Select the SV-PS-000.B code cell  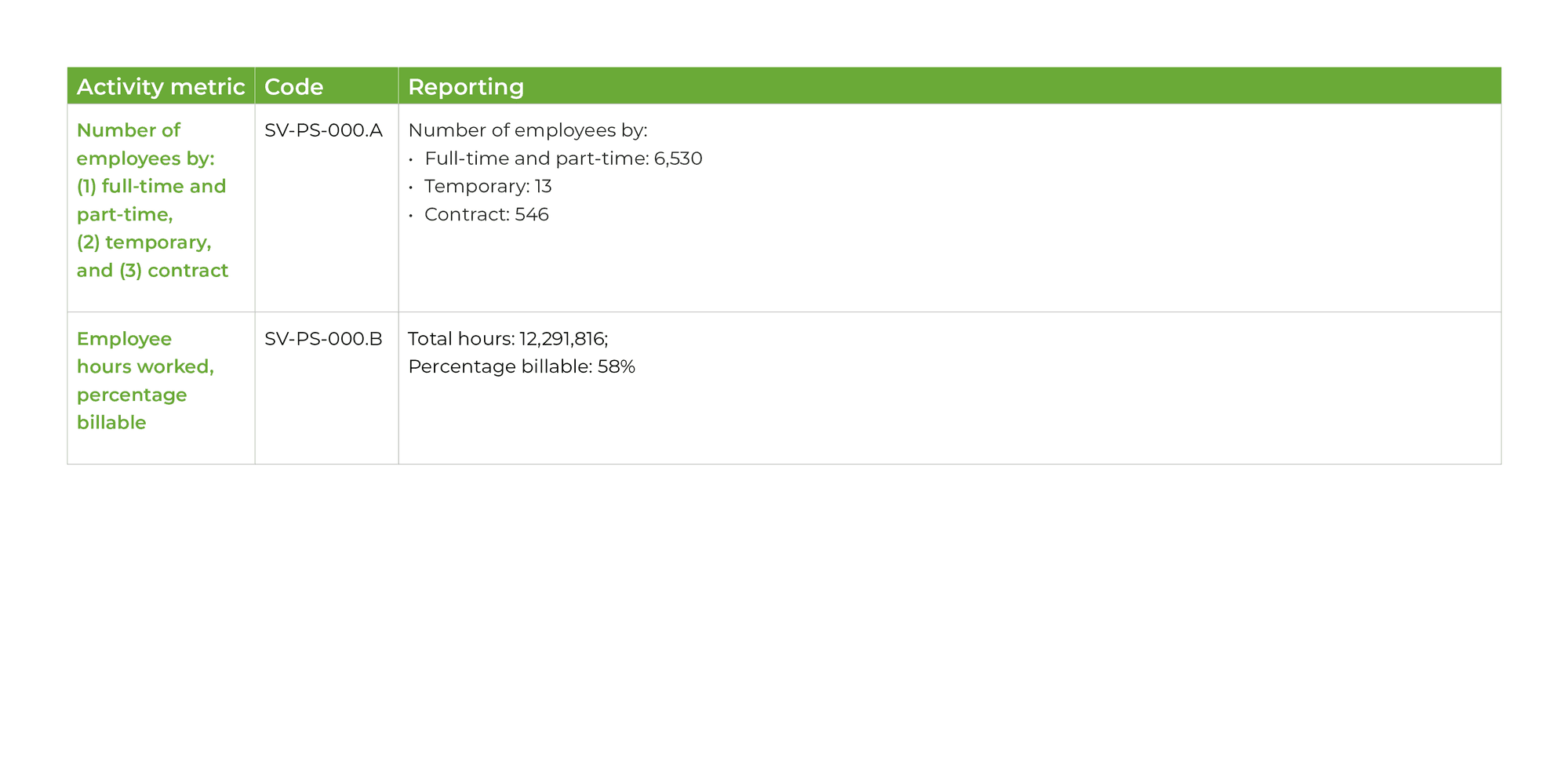tap(323, 339)
